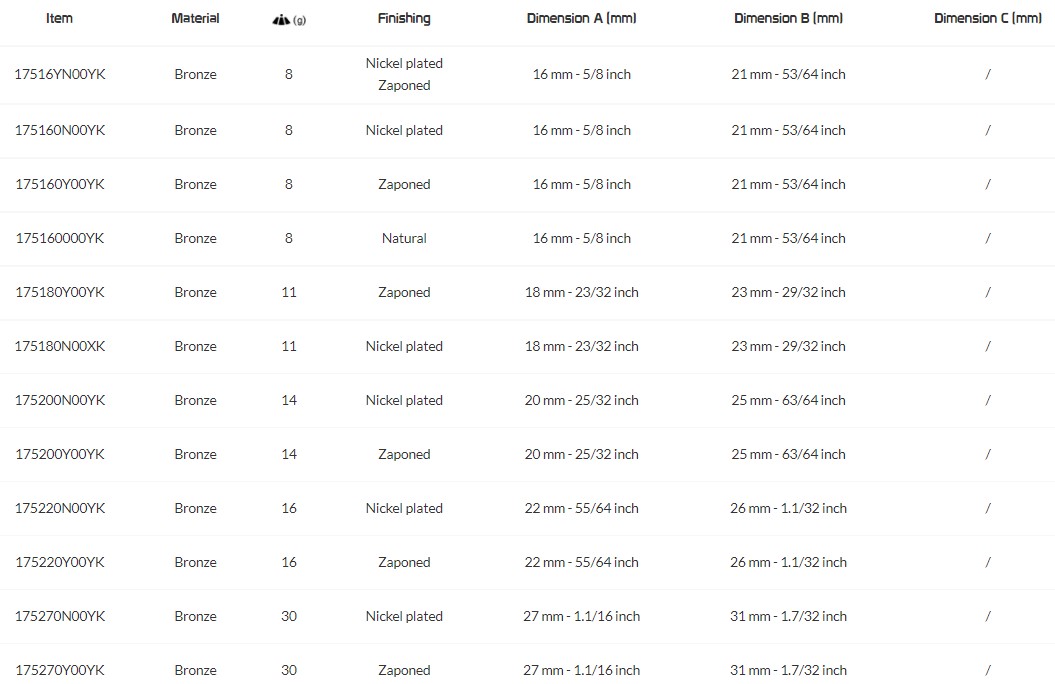This screenshot has height=684, width=1055.
Task: Click the Finishing column header
Action: click(404, 18)
